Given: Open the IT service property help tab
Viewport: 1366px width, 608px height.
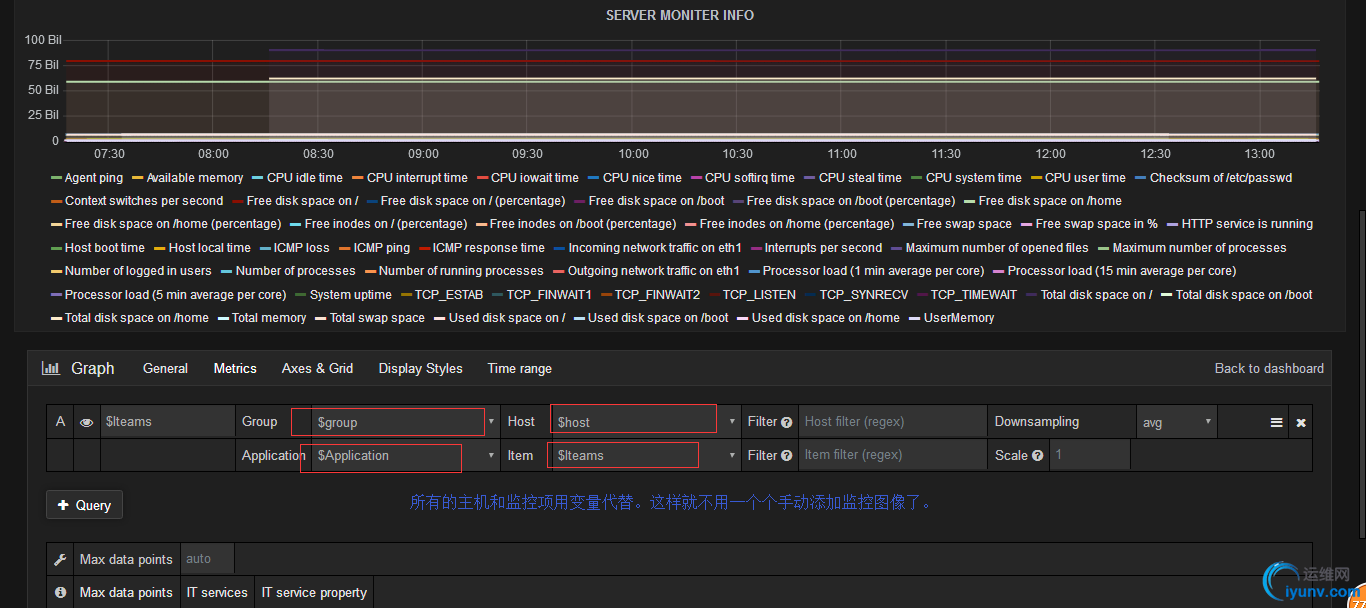Looking at the screenshot, I should [x=314, y=592].
